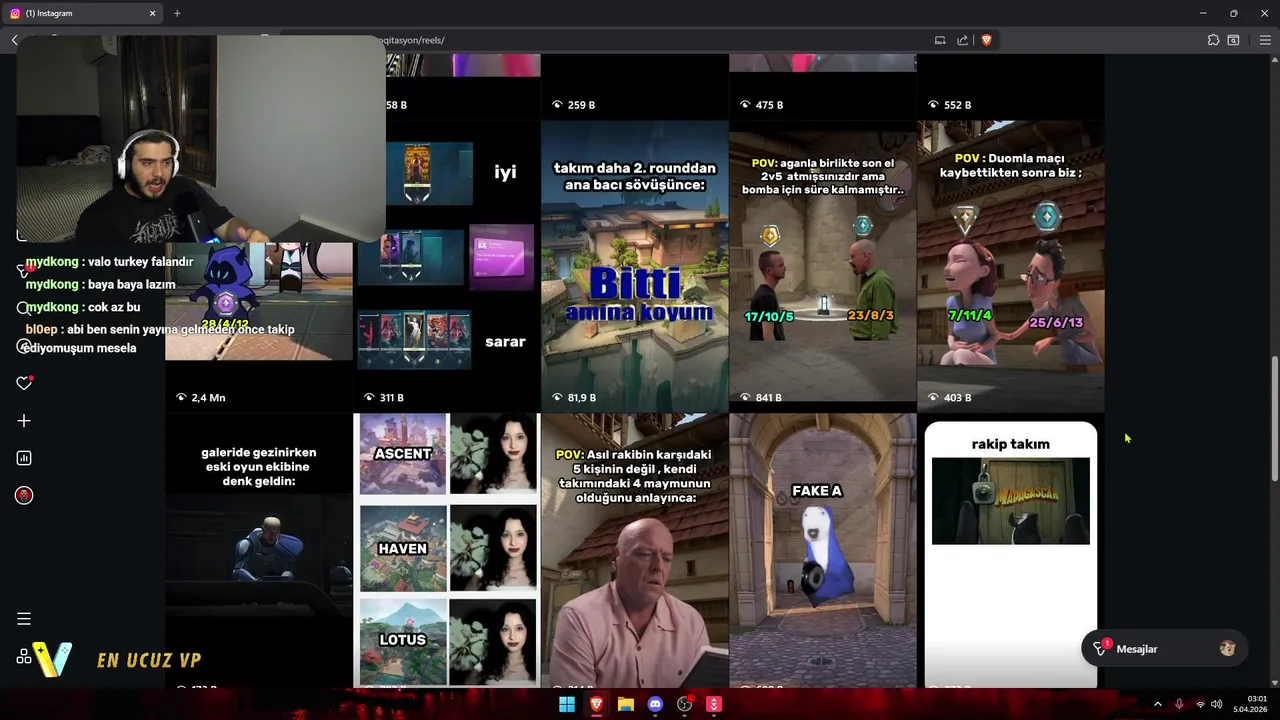Open the volume speaker tray icon
The height and width of the screenshot is (720, 1280).
coord(1217,704)
